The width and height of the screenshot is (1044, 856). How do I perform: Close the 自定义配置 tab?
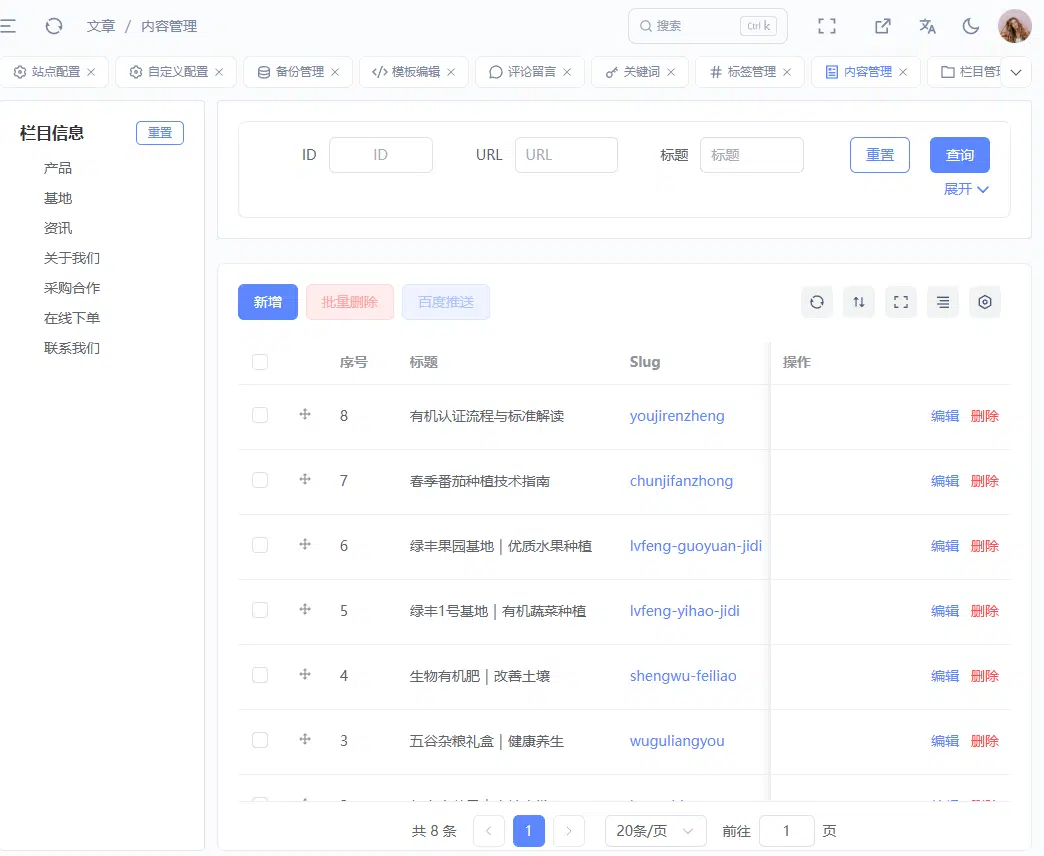[x=219, y=72]
